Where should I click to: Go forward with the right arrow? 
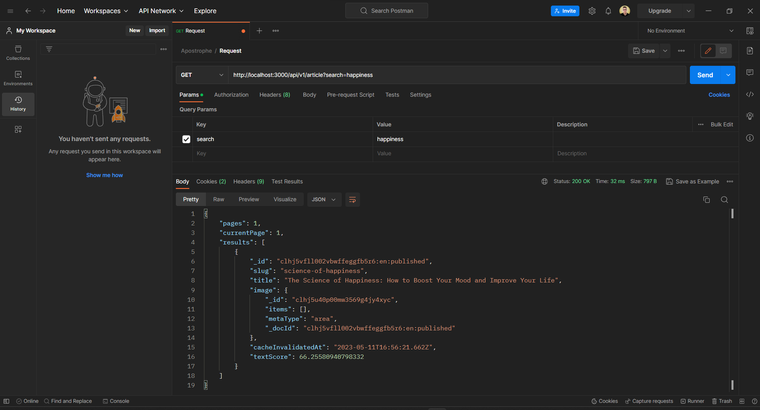[43, 11]
